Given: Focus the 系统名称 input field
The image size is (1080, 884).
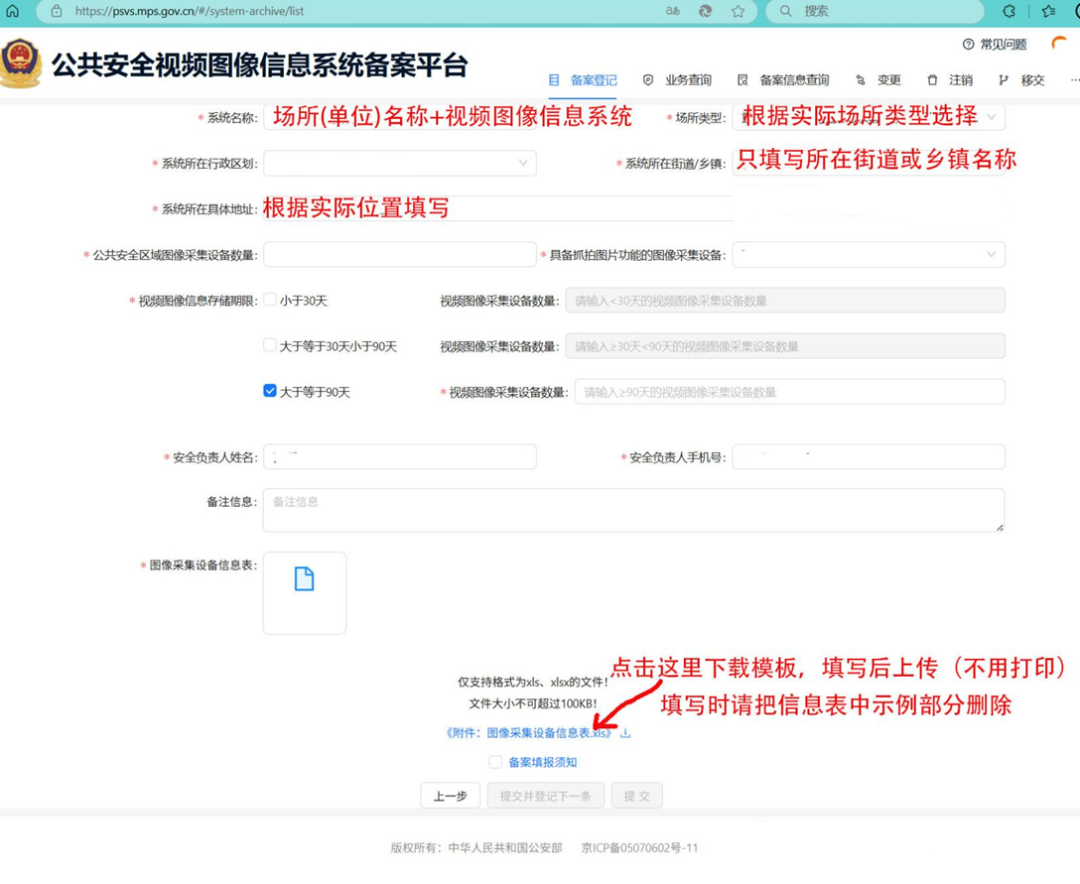Looking at the screenshot, I should 400,117.
